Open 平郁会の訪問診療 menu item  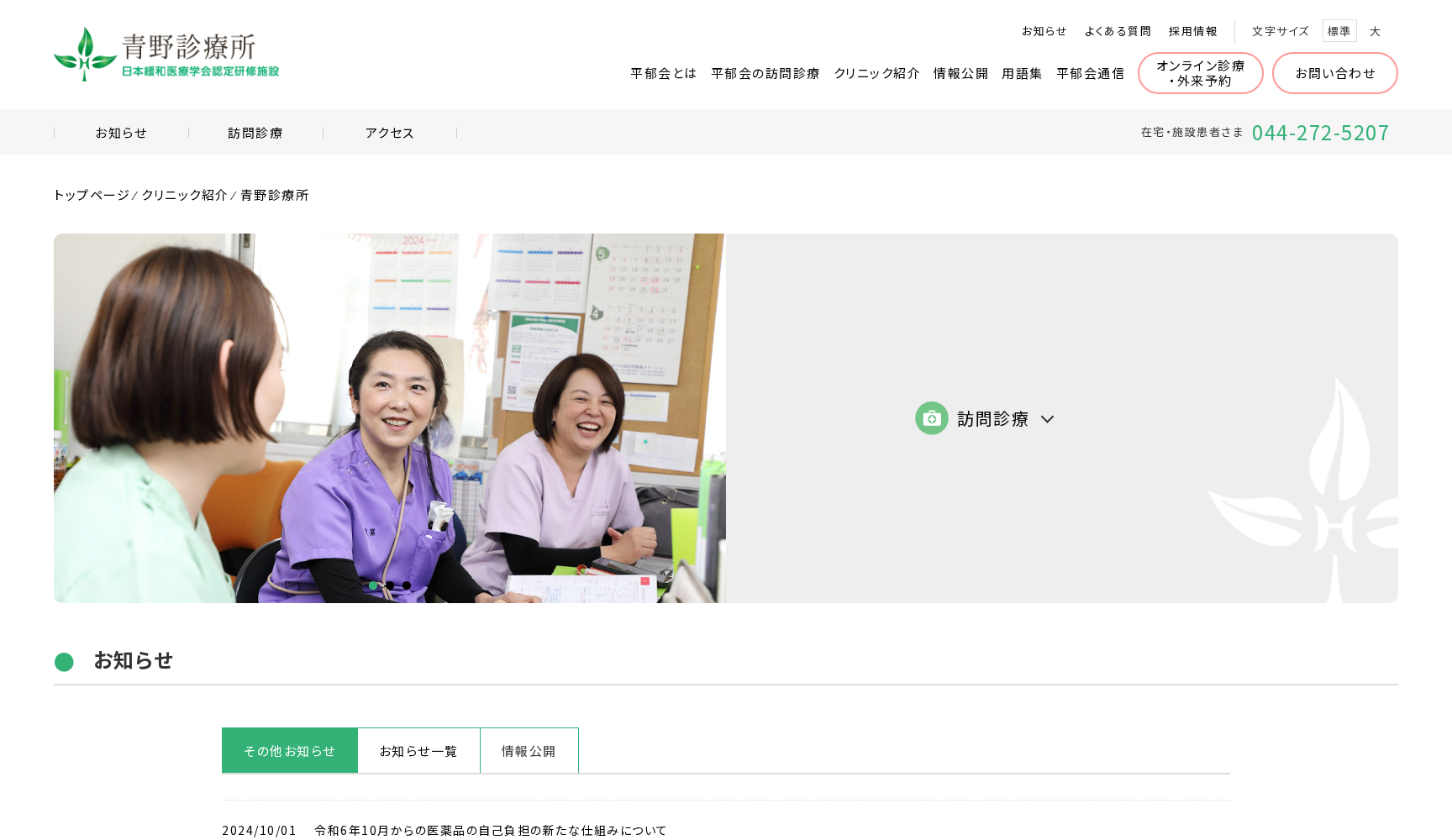(765, 73)
